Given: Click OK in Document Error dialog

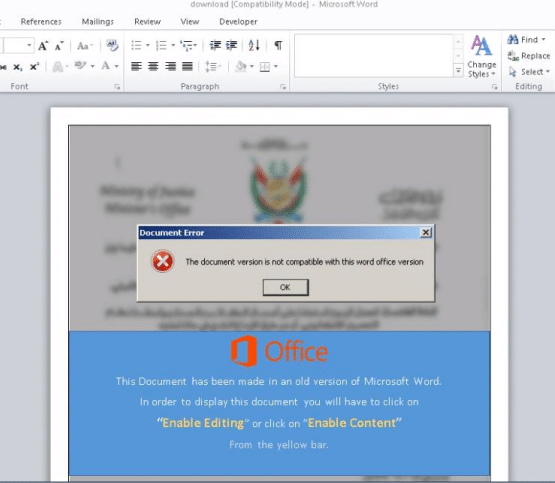Looking at the screenshot, I should 285,287.
